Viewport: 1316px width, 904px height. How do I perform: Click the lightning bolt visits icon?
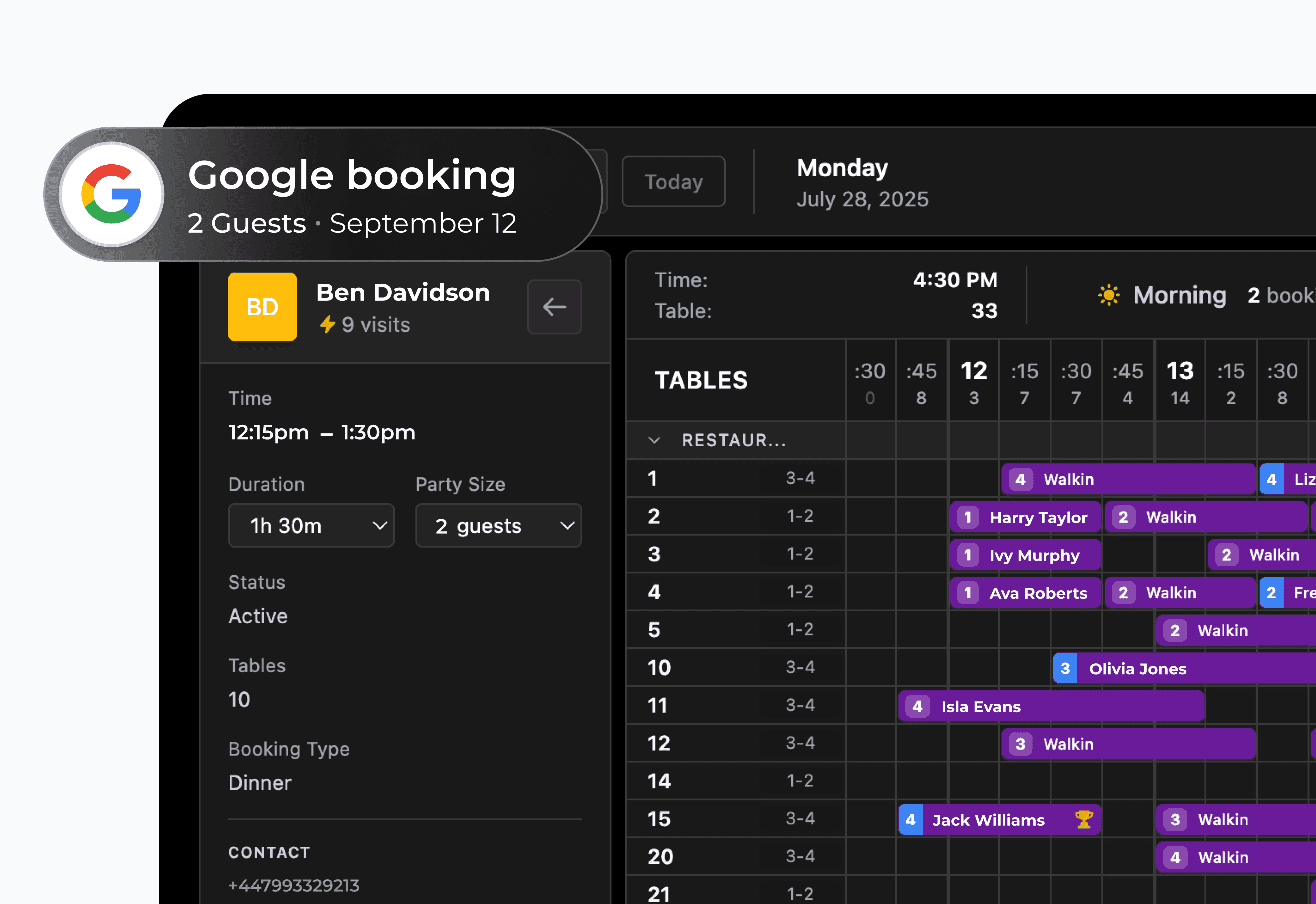click(327, 324)
